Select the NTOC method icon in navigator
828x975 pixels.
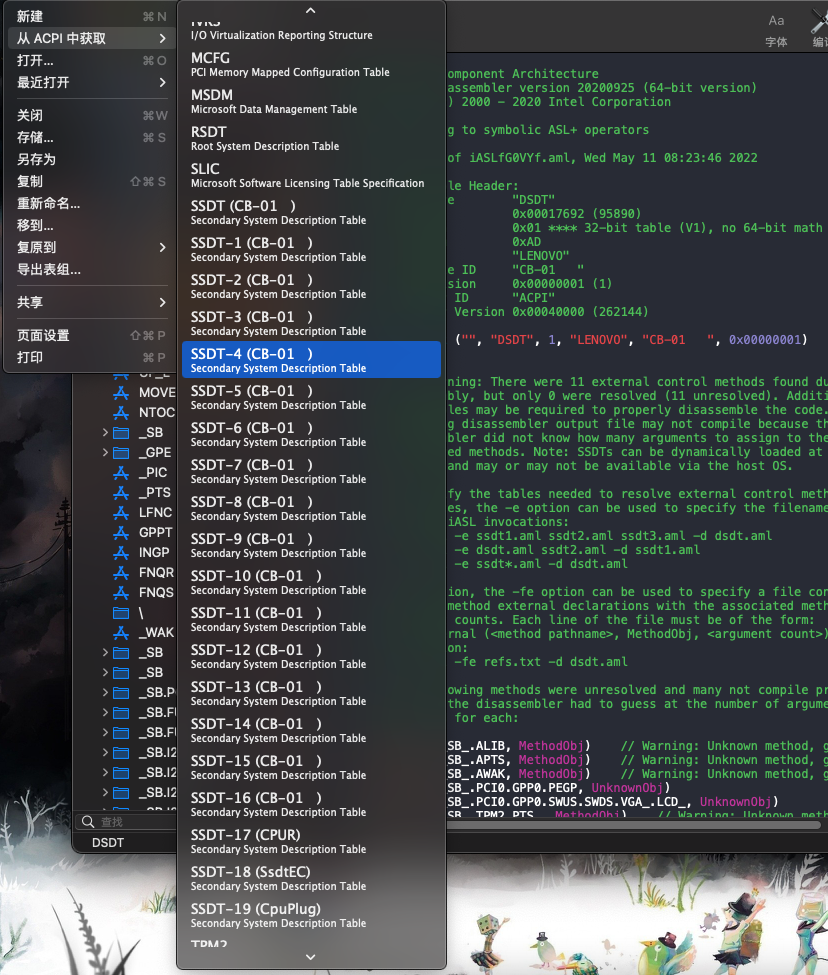pos(122,412)
